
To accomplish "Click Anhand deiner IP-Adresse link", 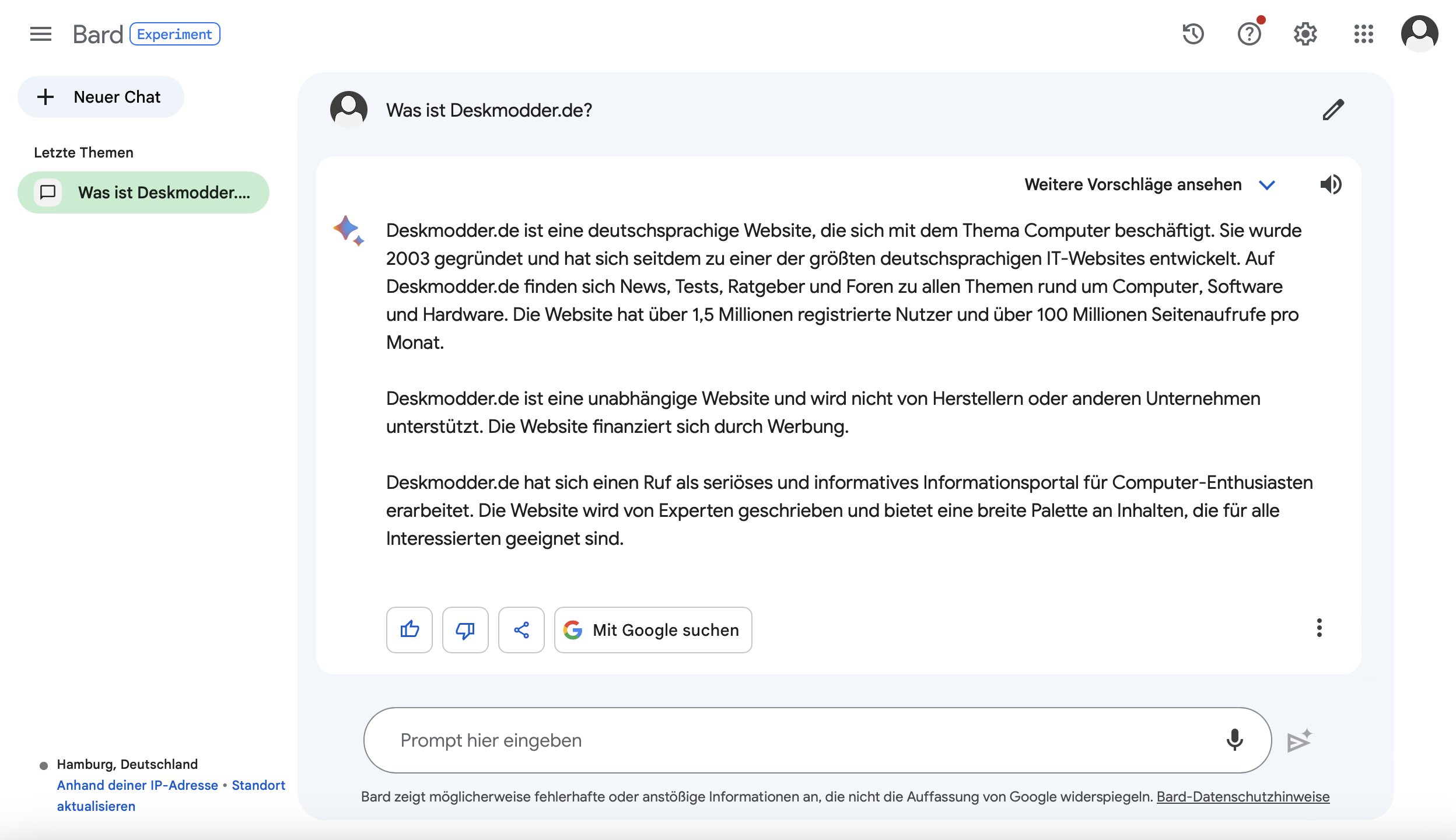I will [x=137, y=785].
